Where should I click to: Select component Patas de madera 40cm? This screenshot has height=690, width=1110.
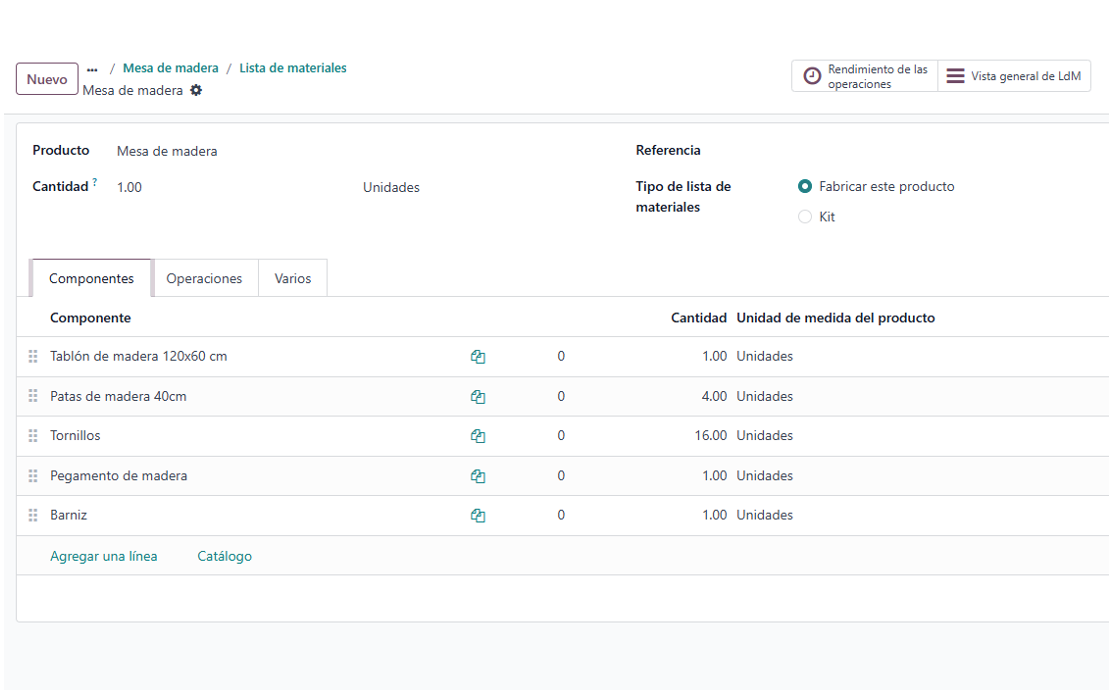(118, 396)
